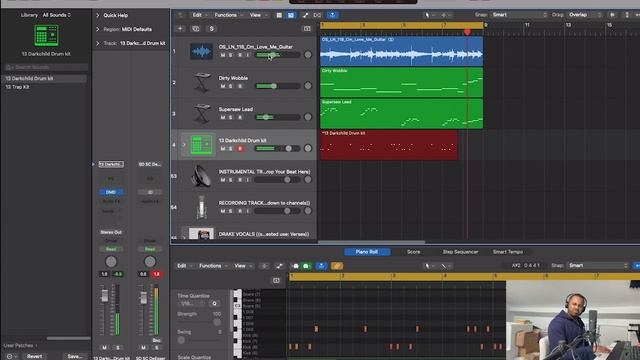Open the tracks area Snap Smart dropdown
The image size is (640, 360).
(x=519, y=15)
